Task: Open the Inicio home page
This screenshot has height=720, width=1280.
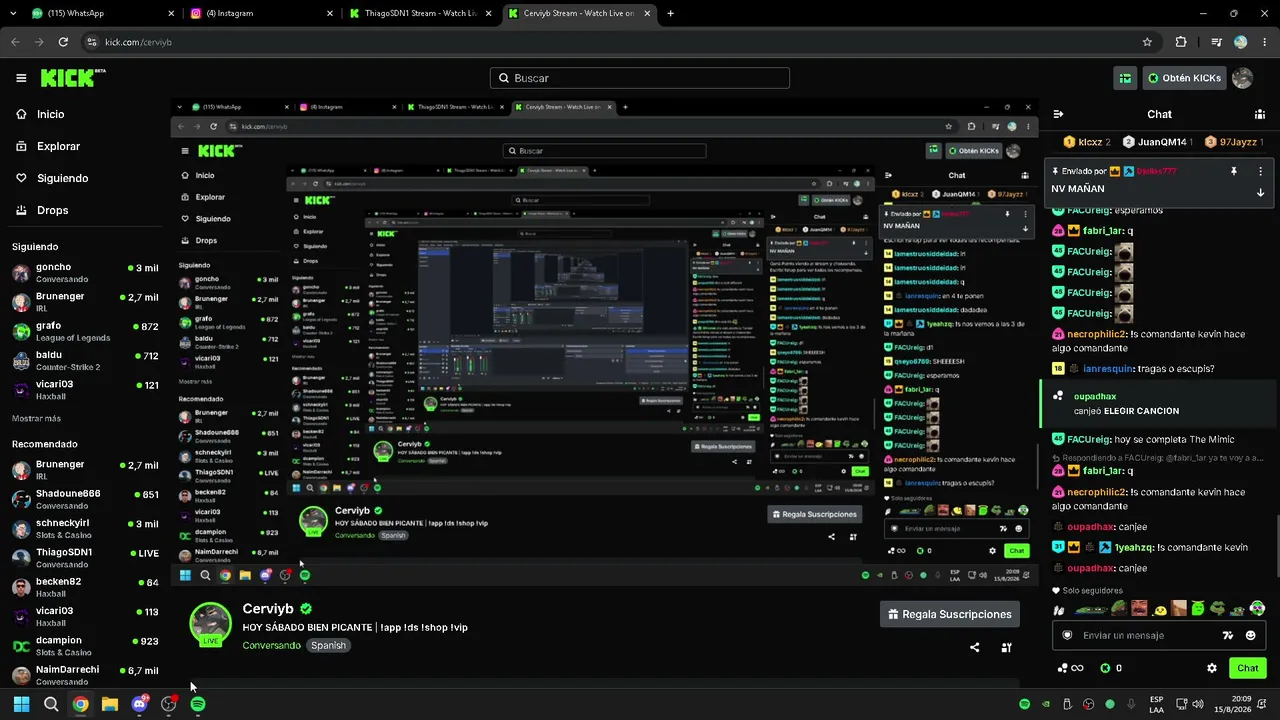Action: coord(41,114)
